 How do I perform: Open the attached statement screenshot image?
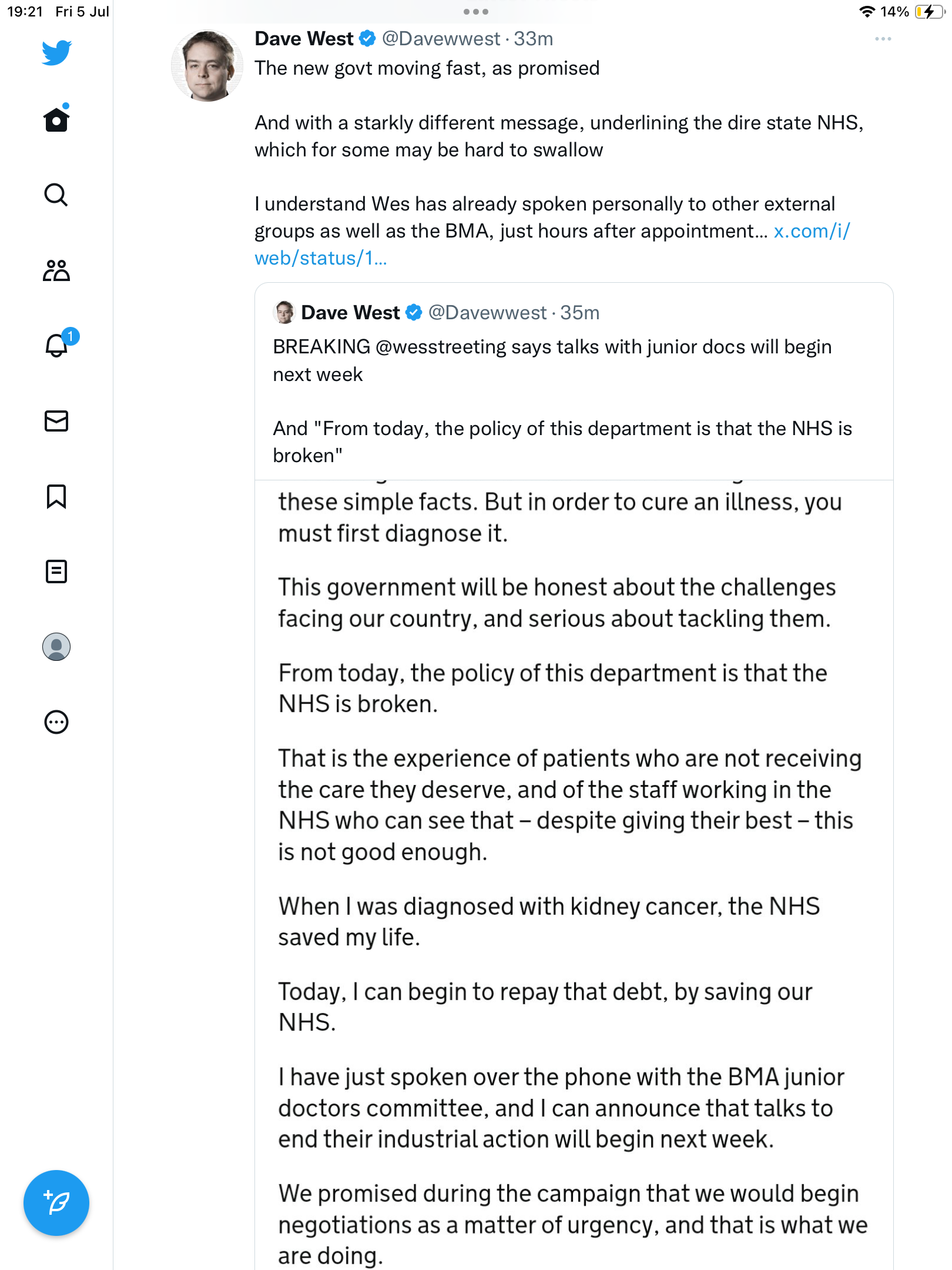(x=574, y=870)
